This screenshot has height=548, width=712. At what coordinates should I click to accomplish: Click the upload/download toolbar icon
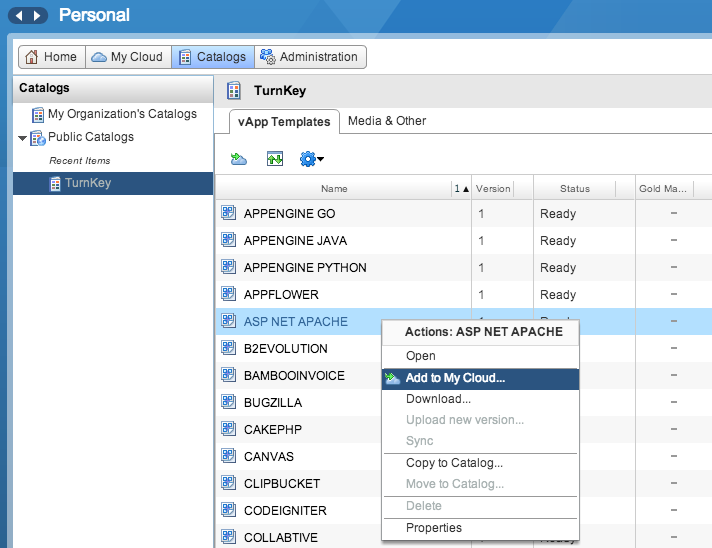pyautogui.click(x=275, y=159)
